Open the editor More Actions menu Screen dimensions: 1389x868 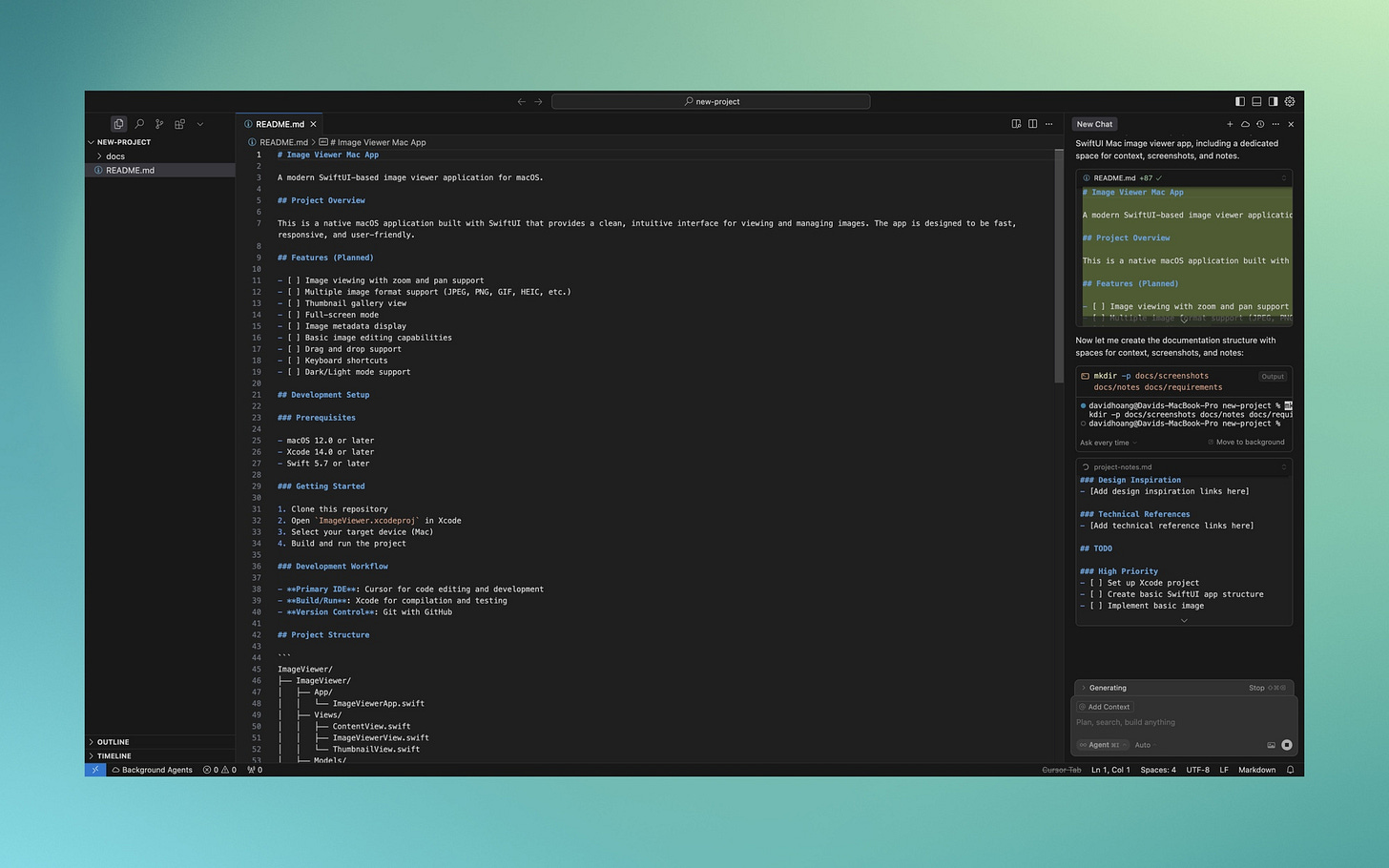click(1048, 124)
